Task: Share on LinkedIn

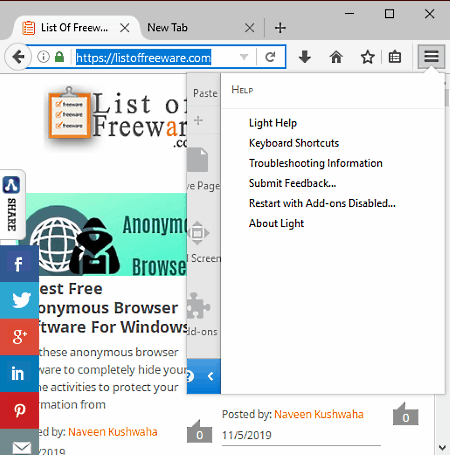Action: pyautogui.click(x=19, y=374)
